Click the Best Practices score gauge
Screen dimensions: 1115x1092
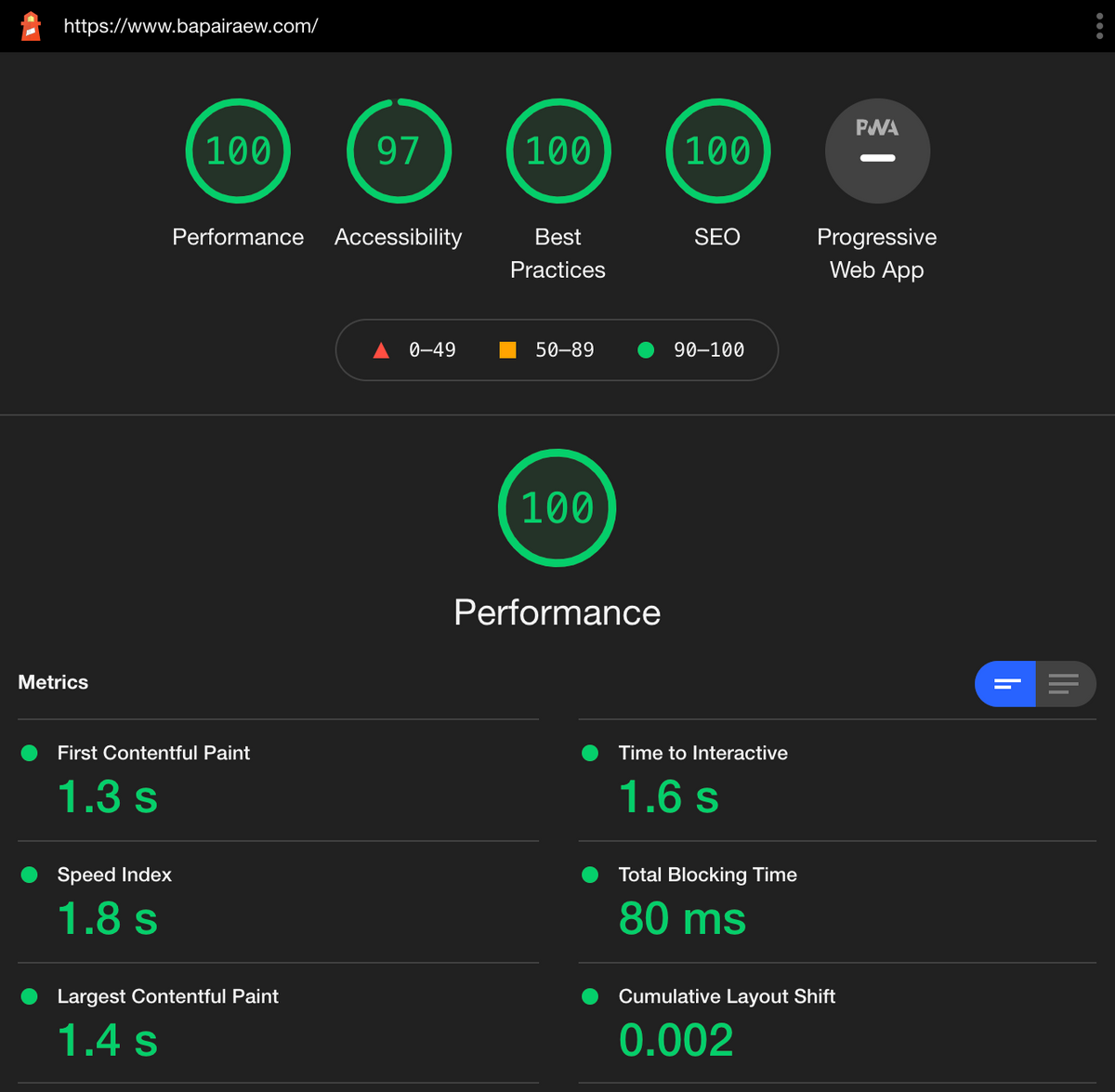(x=557, y=151)
